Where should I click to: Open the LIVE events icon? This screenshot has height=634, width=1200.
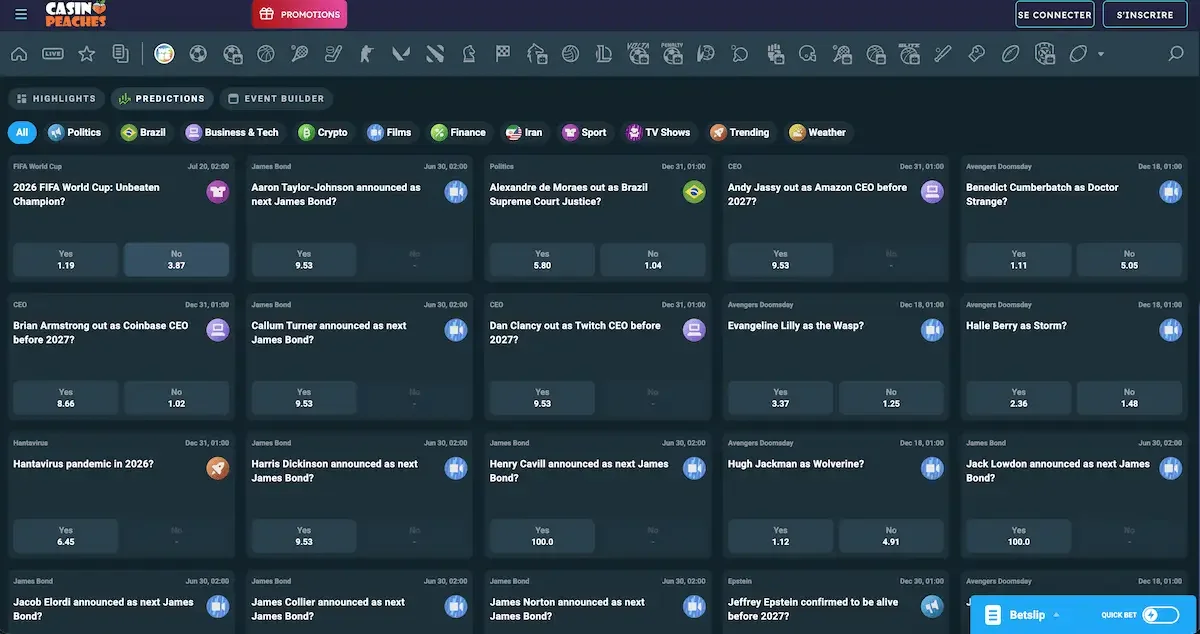(53, 54)
